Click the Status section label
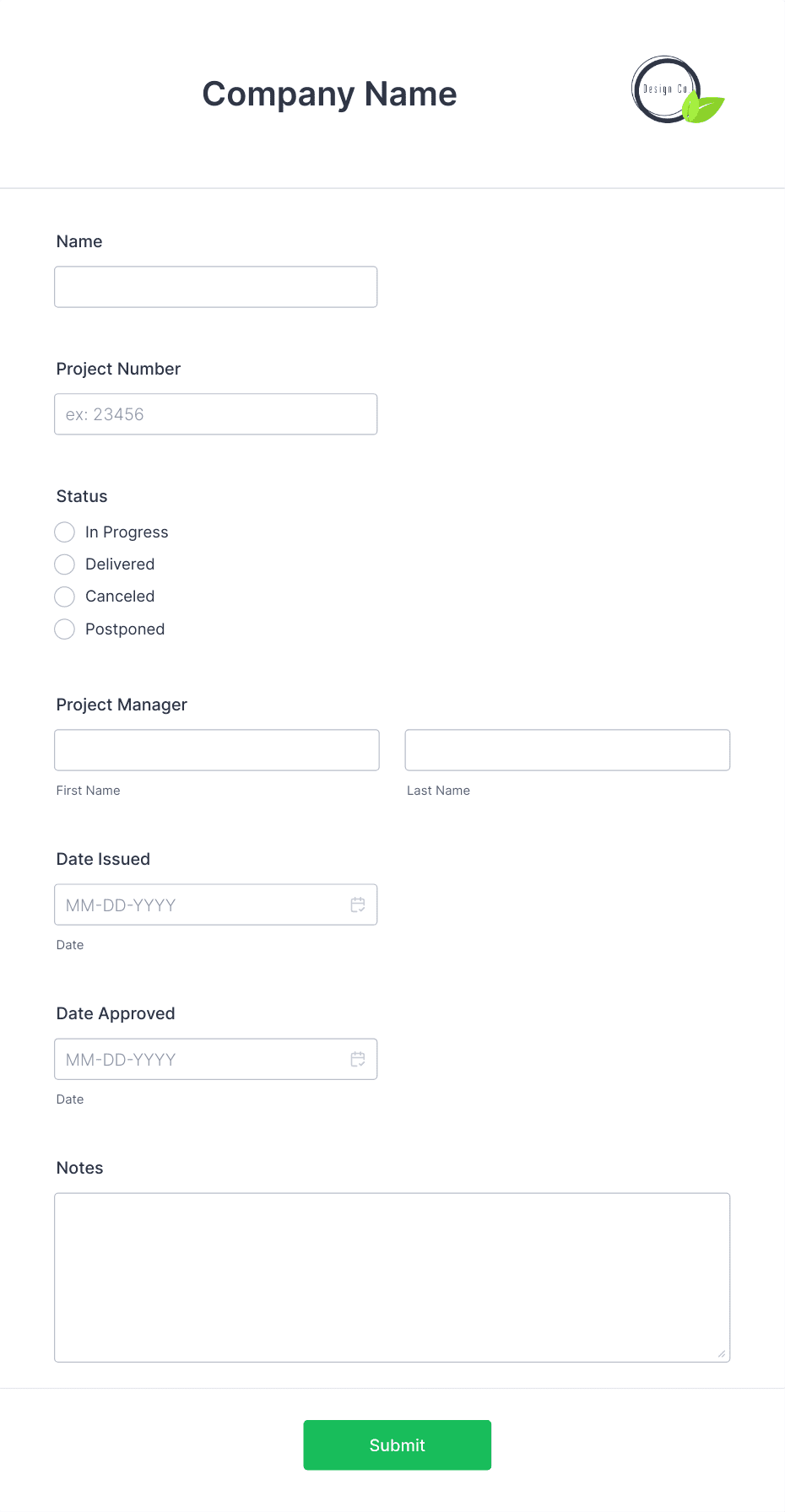Viewport: 785px width, 1512px height. click(x=81, y=496)
